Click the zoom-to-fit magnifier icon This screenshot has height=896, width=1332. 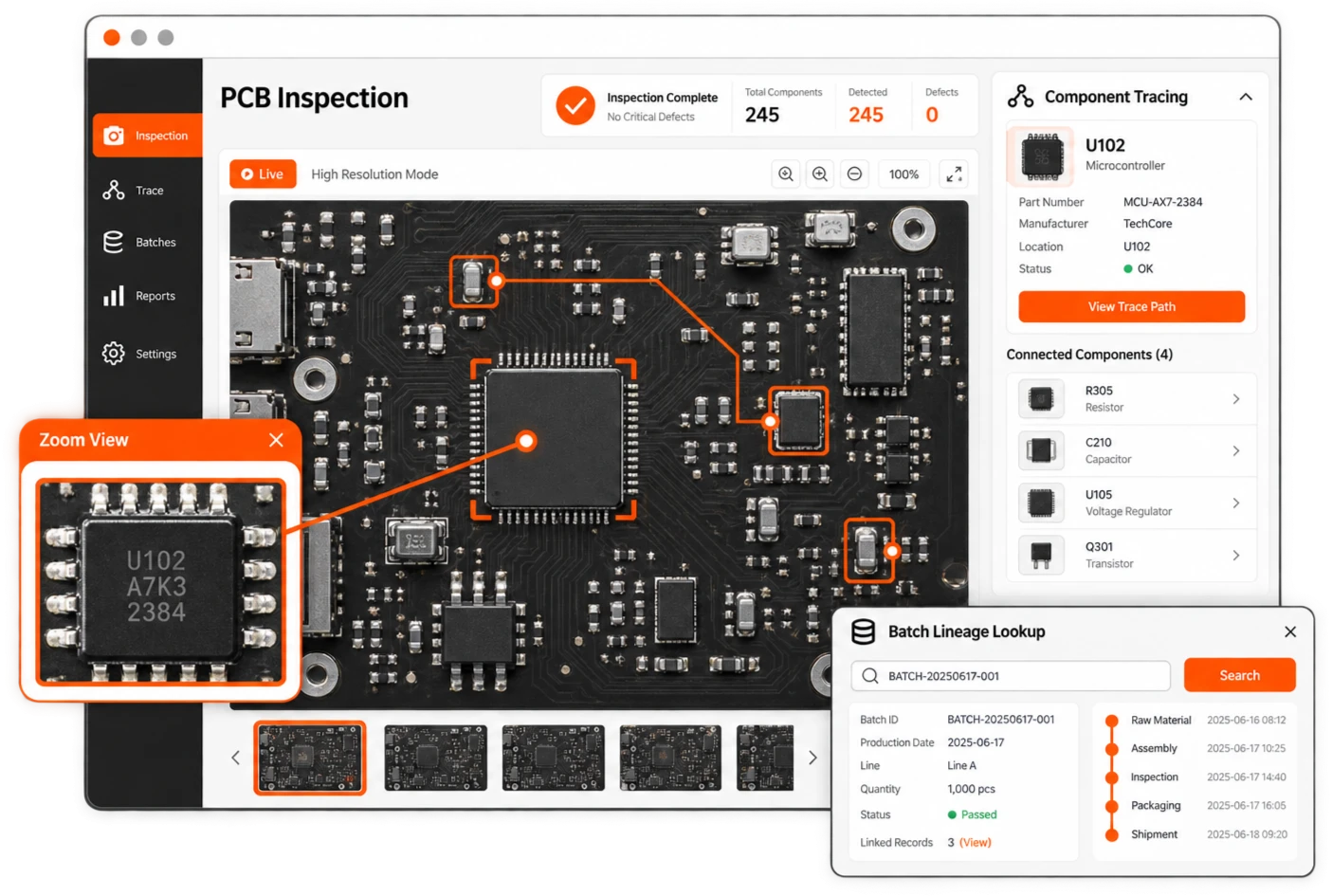[x=786, y=174]
